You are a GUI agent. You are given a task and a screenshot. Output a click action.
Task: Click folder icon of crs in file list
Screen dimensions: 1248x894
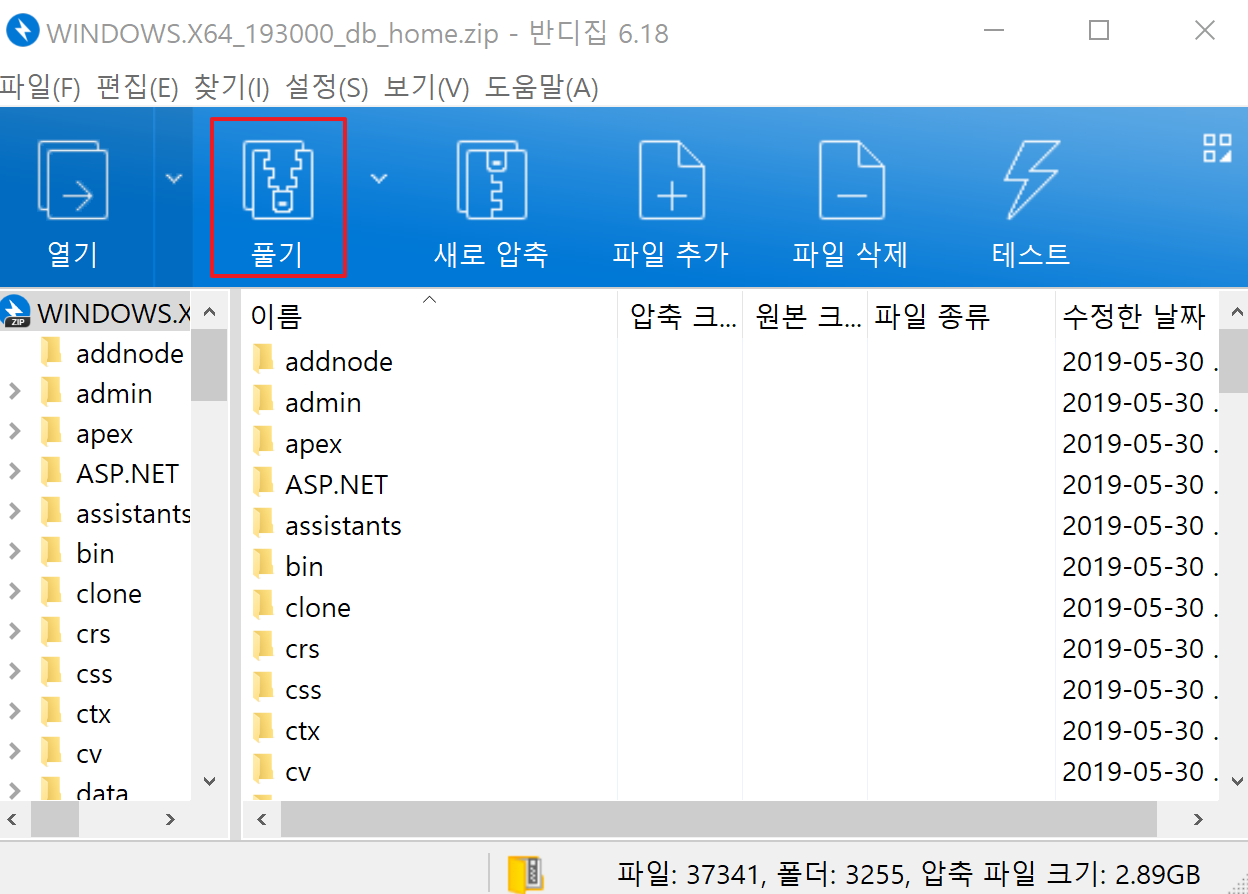click(263, 648)
